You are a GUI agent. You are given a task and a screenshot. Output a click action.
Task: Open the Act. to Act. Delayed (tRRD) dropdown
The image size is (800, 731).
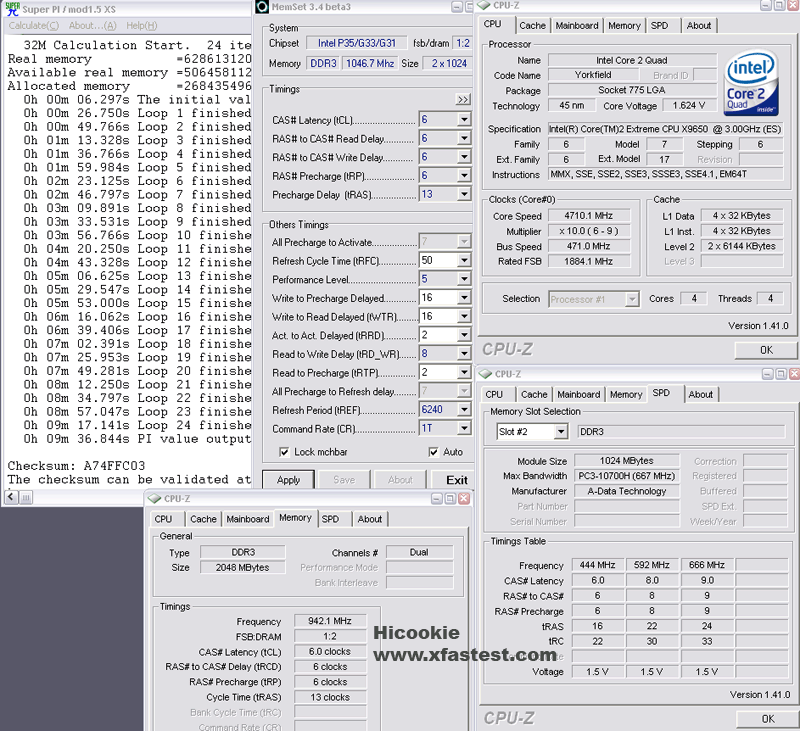coord(464,335)
